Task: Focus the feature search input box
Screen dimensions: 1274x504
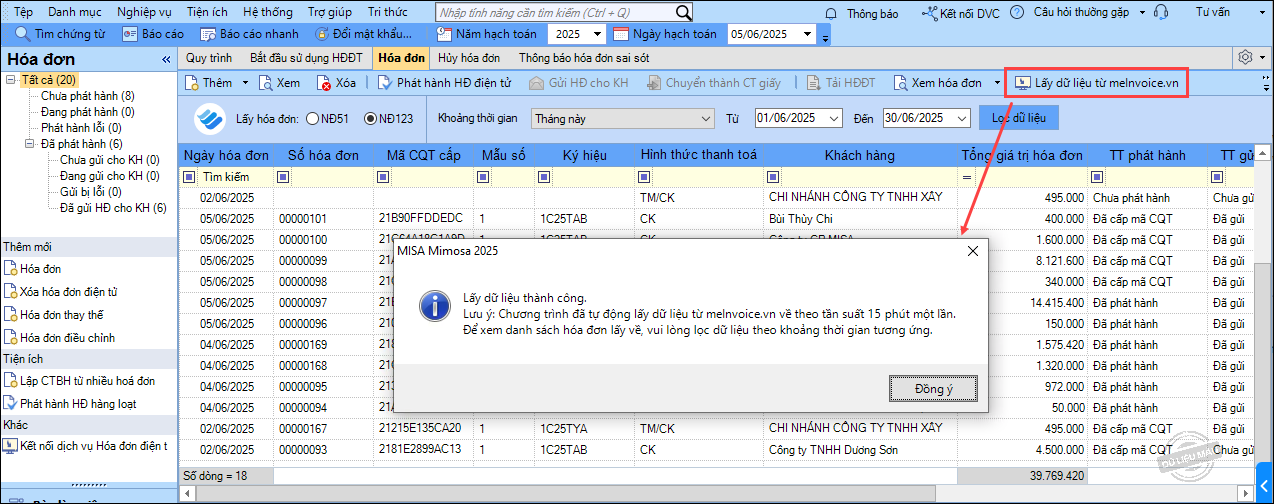Action: [556, 13]
